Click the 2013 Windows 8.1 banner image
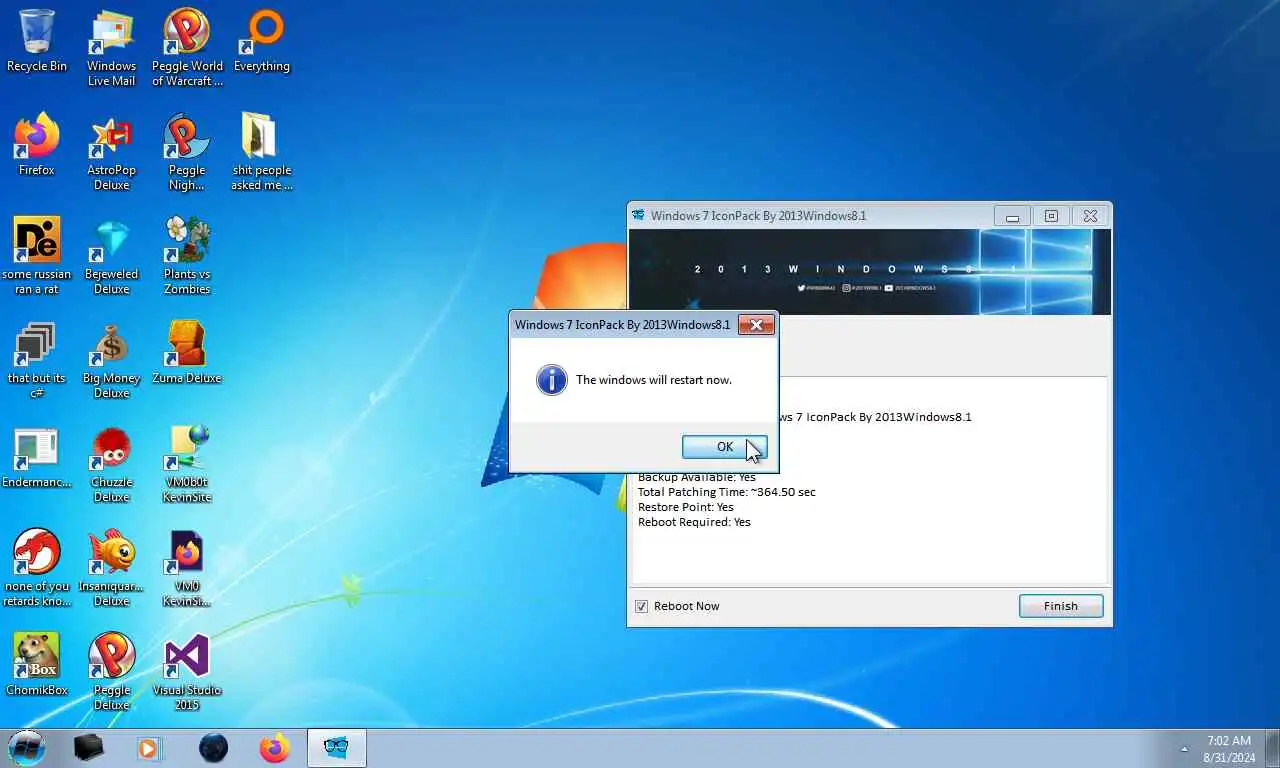Image resolution: width=1280 pixels, height=768 pixels. 869,272
